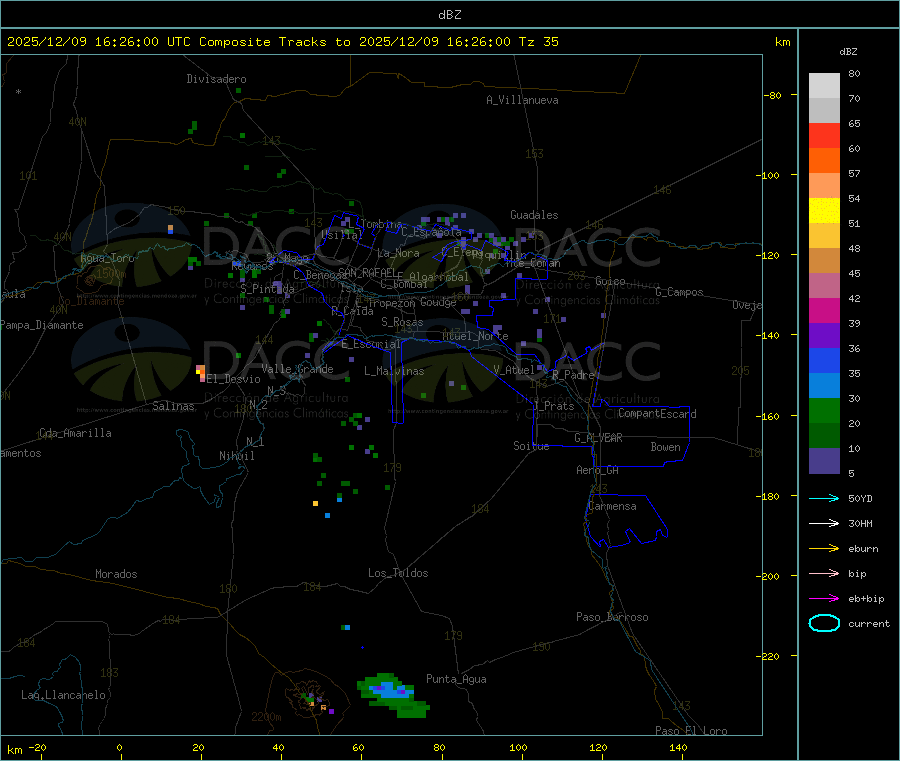Click the blue 35 dBZ color swatch

pos(824,360)
